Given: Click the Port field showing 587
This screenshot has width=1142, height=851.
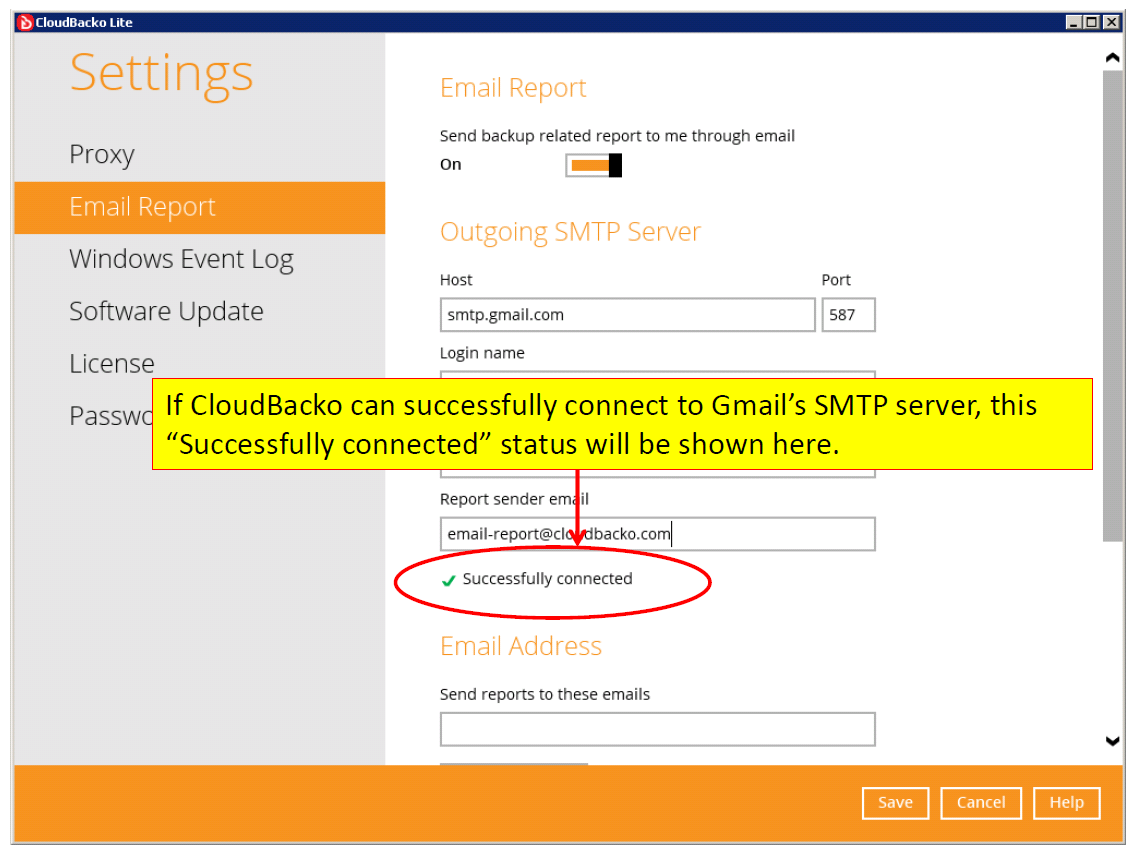Looking at the screenshot, I should pos(848,315).
